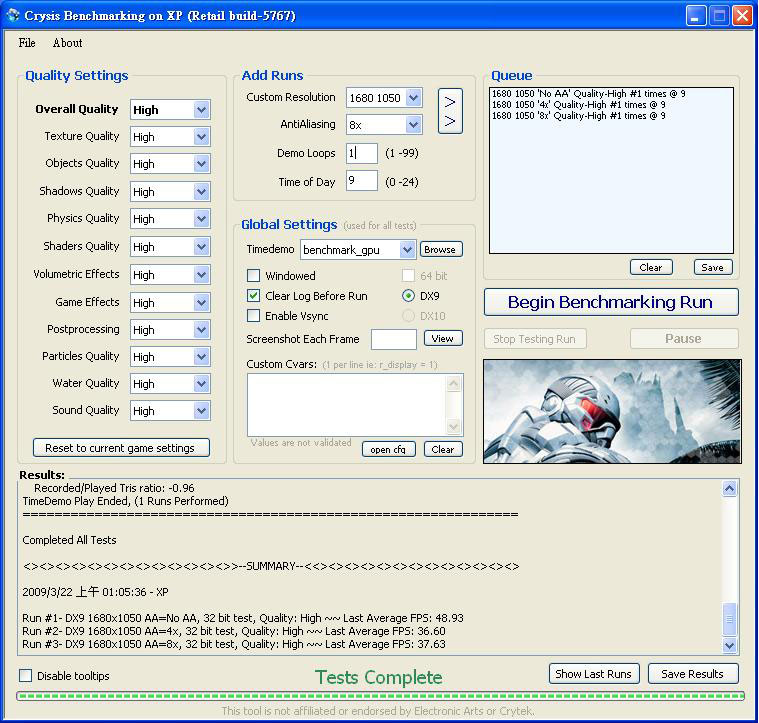Open the Particles Quality dropdown
This screenshot has height=723, width=759.
pos(201,357)
